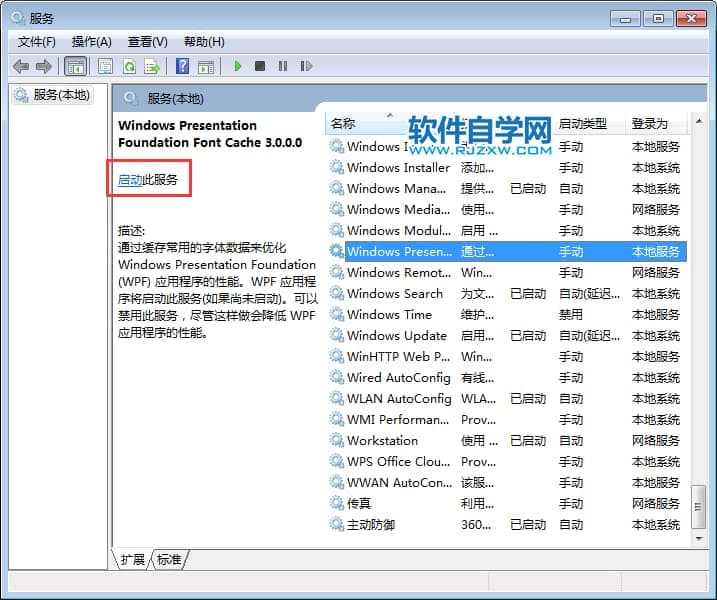Select the Windows Update service row
The image size is (717, 600).
(x=397, y=335)
